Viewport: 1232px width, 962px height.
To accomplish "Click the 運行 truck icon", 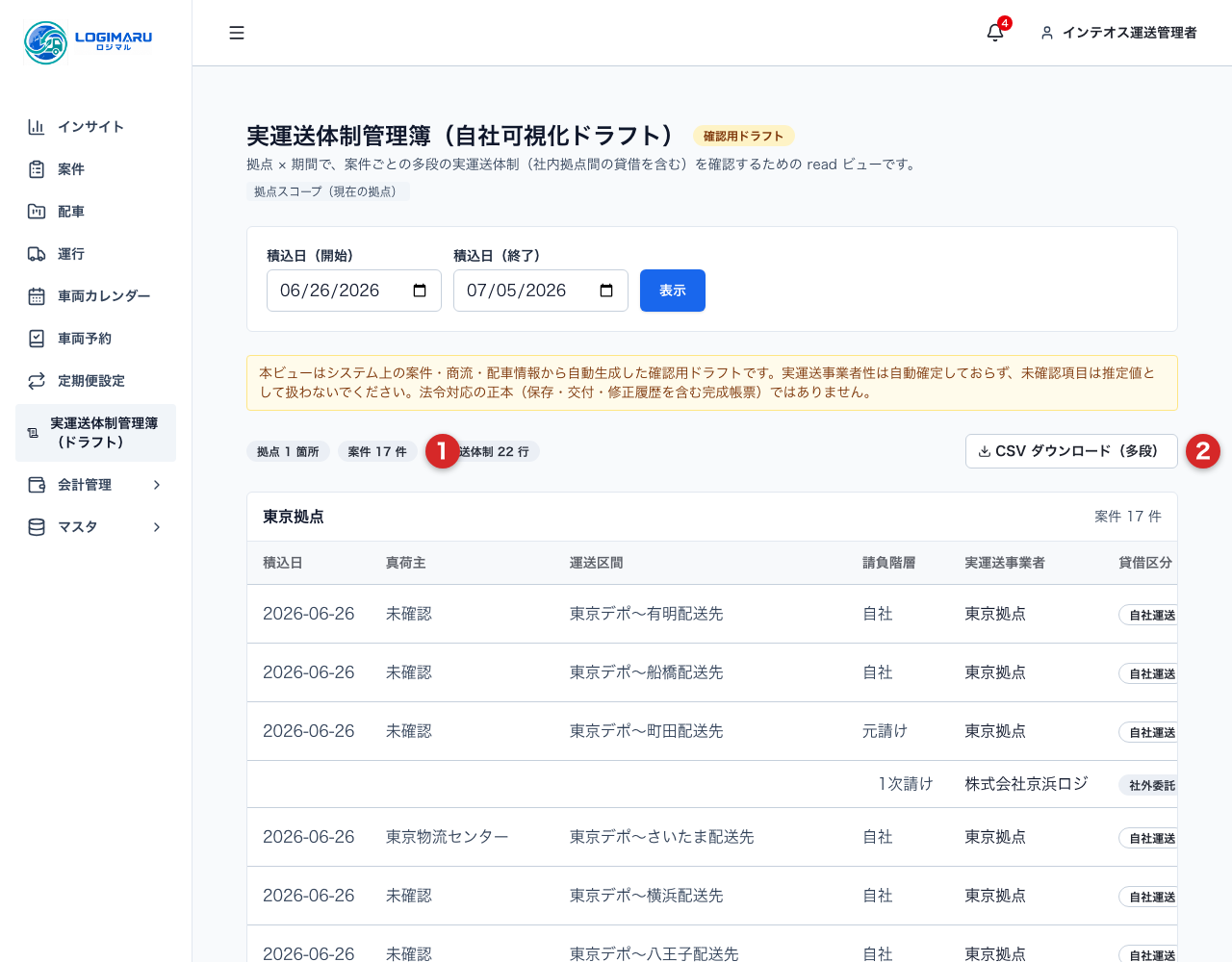I will 37,254.
